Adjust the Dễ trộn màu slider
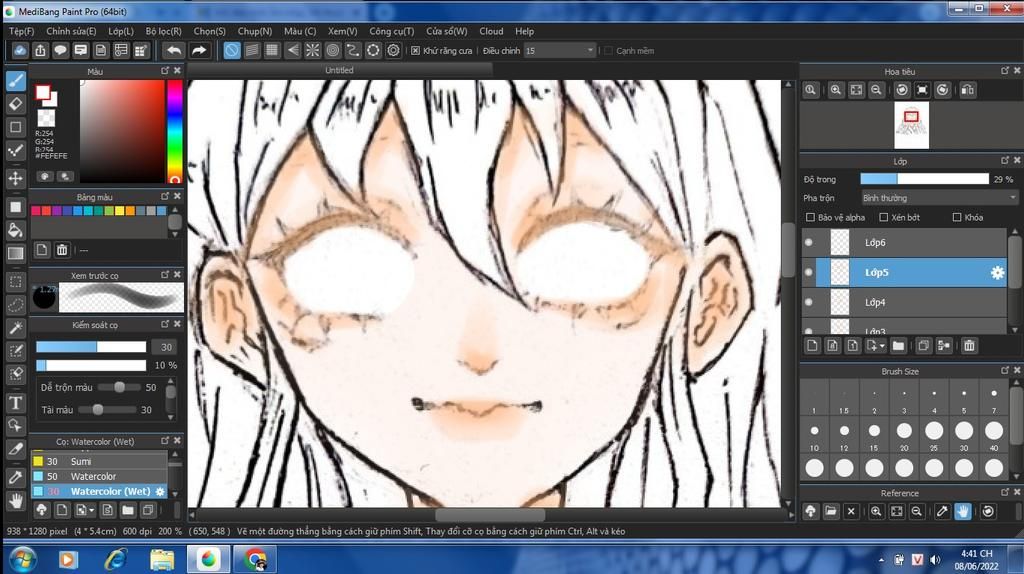Screen dimensions: 1024x574 [119, 387]
